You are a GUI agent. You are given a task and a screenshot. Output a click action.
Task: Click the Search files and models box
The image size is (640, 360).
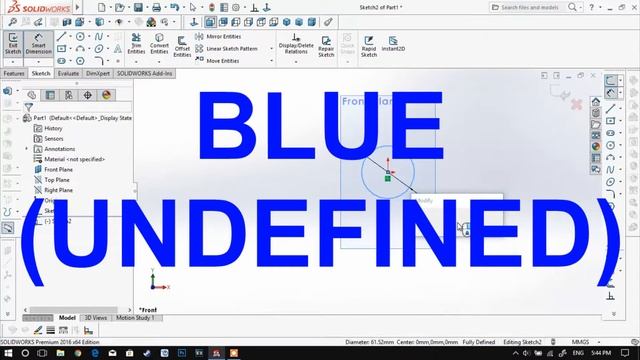[x=529, y=7]
